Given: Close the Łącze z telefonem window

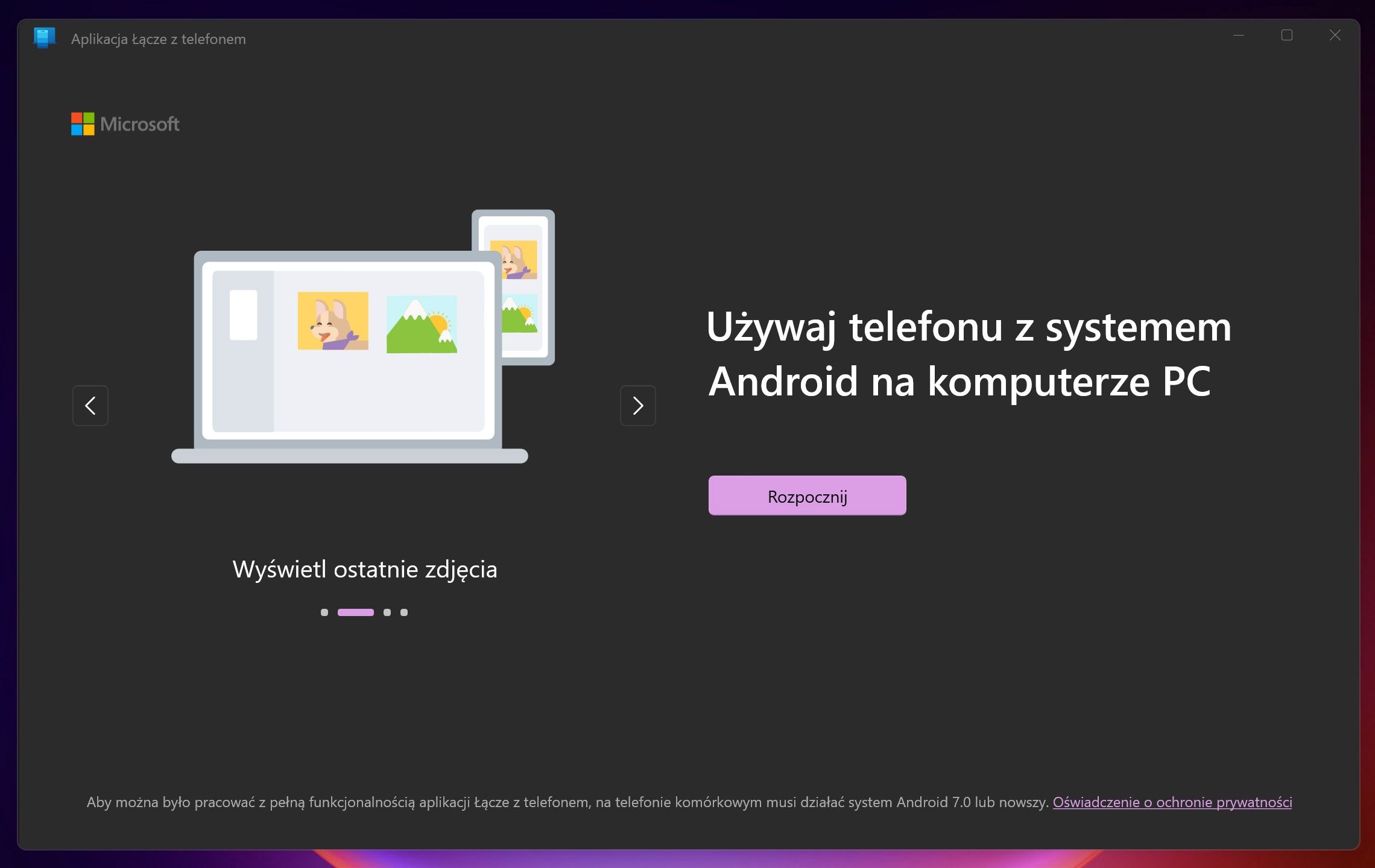Looking at the screenshot, I should point(1335,36).
